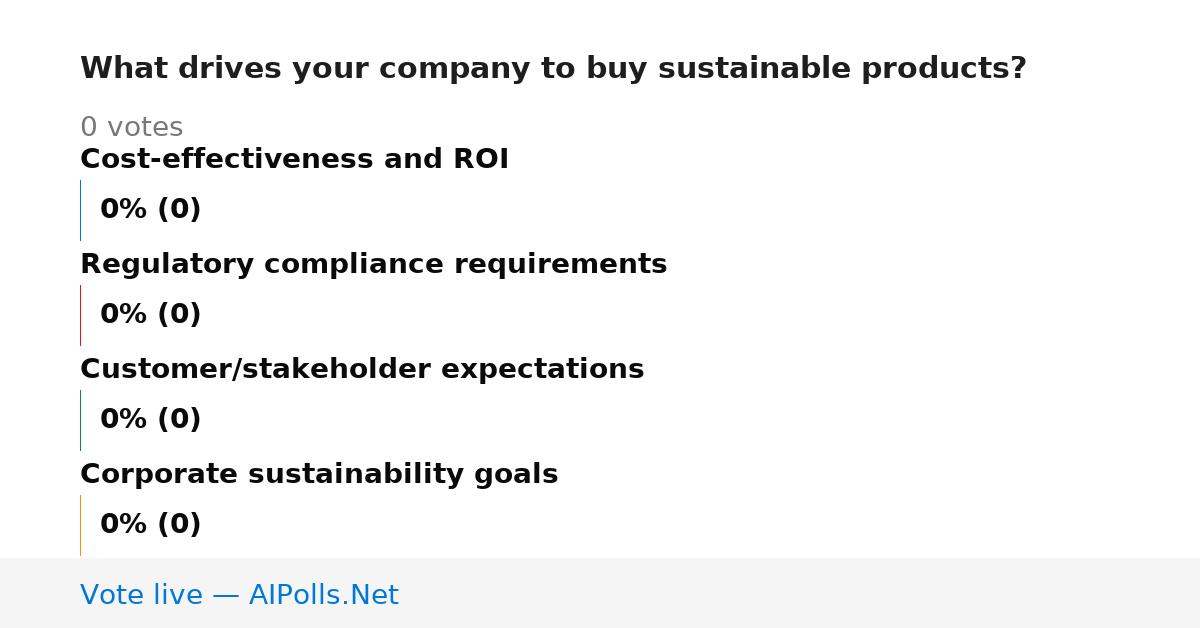This screenshot has height=628, width=1200.
Task: Click '0% (0)' result for Corporate sustainability goals
Action: pyautogui.click(x=150, y=525)
